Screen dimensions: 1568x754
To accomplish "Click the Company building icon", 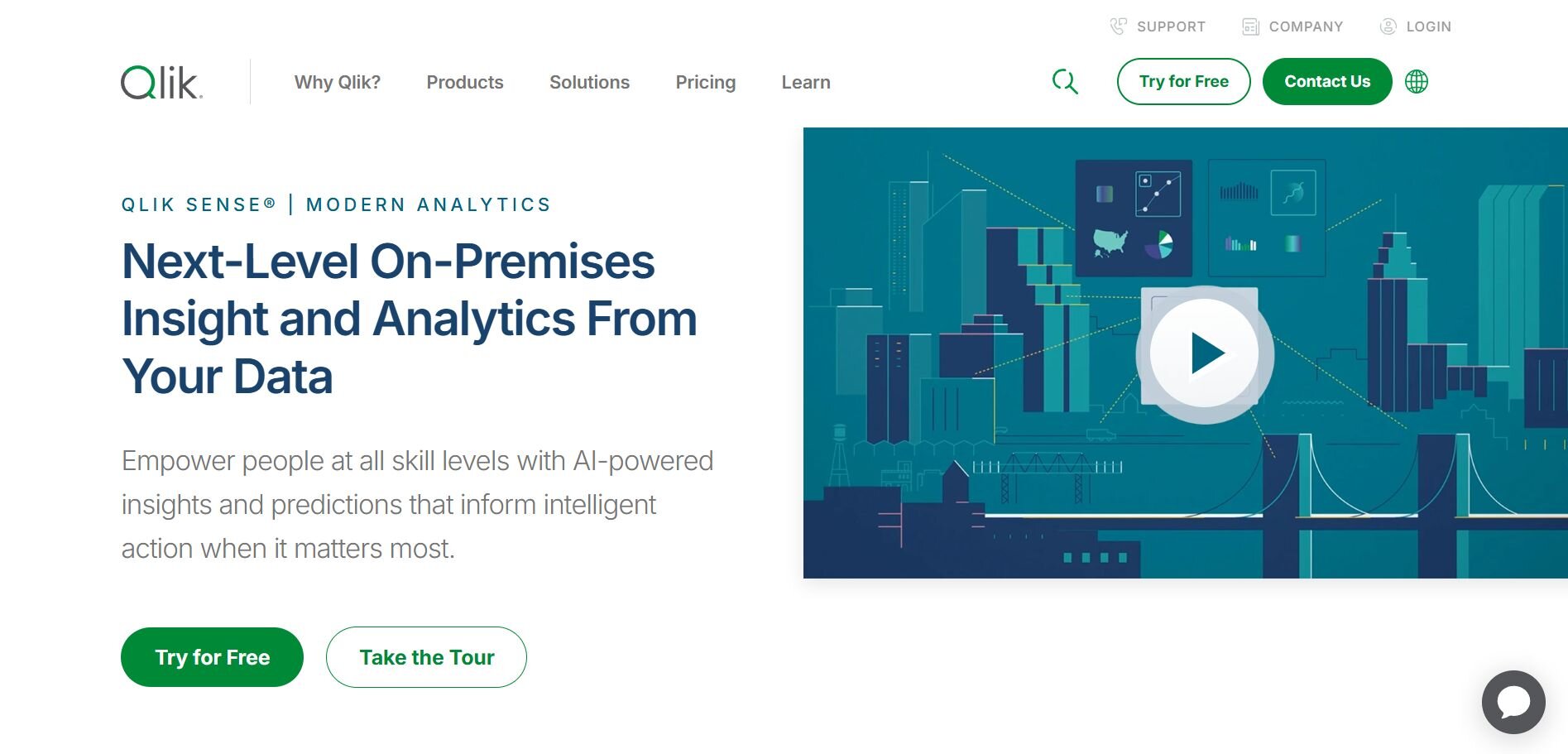I will pyautogui.click(x=1250, y=26).
